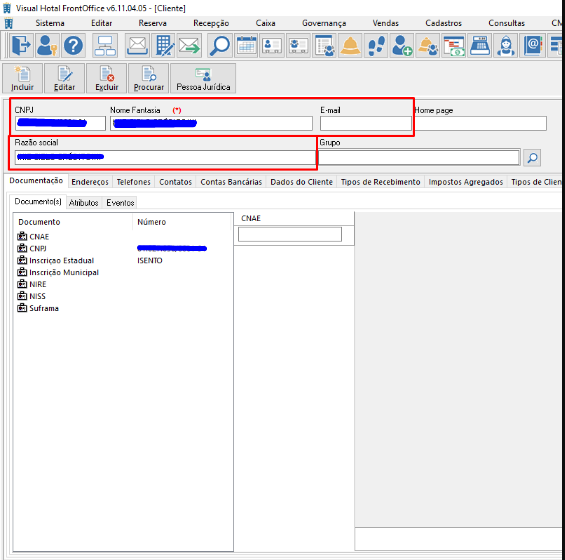
Task: Open the envelope inbox toolbar icon
Action: pos(137,45)
